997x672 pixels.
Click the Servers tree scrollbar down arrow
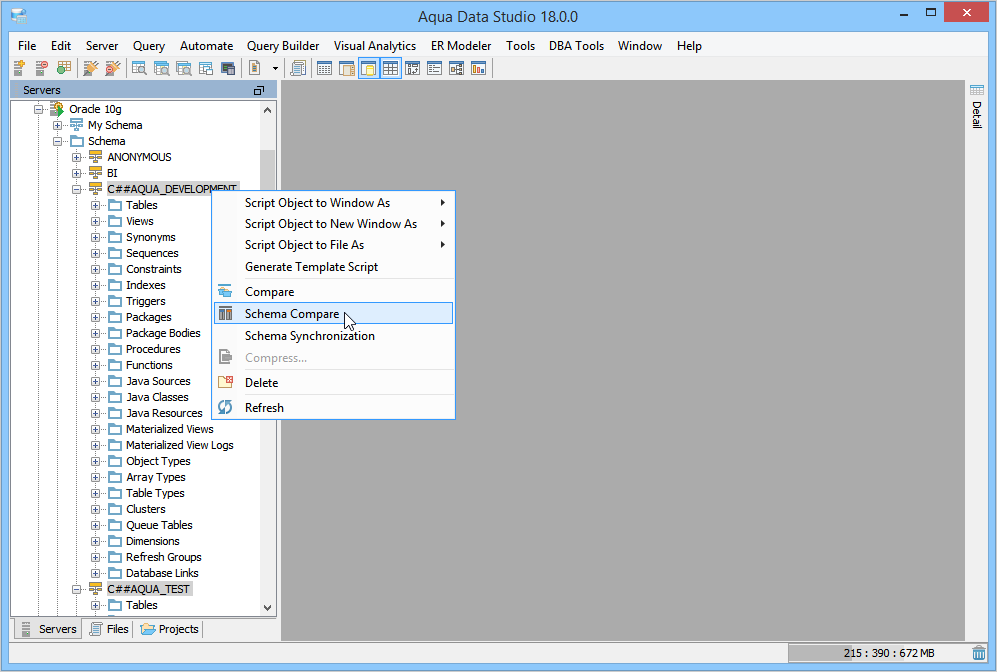point(268,608)
